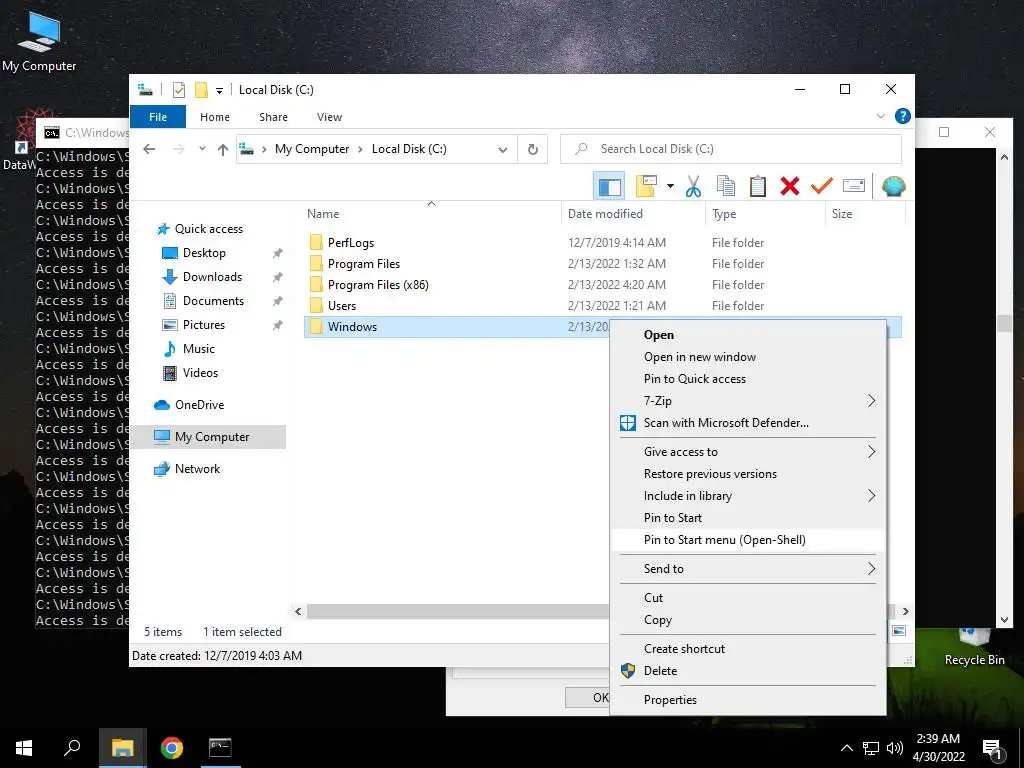Screen dimensions: 1024x768
Task: Open Videos in the navigation pane
Action: tap(200, 373)
